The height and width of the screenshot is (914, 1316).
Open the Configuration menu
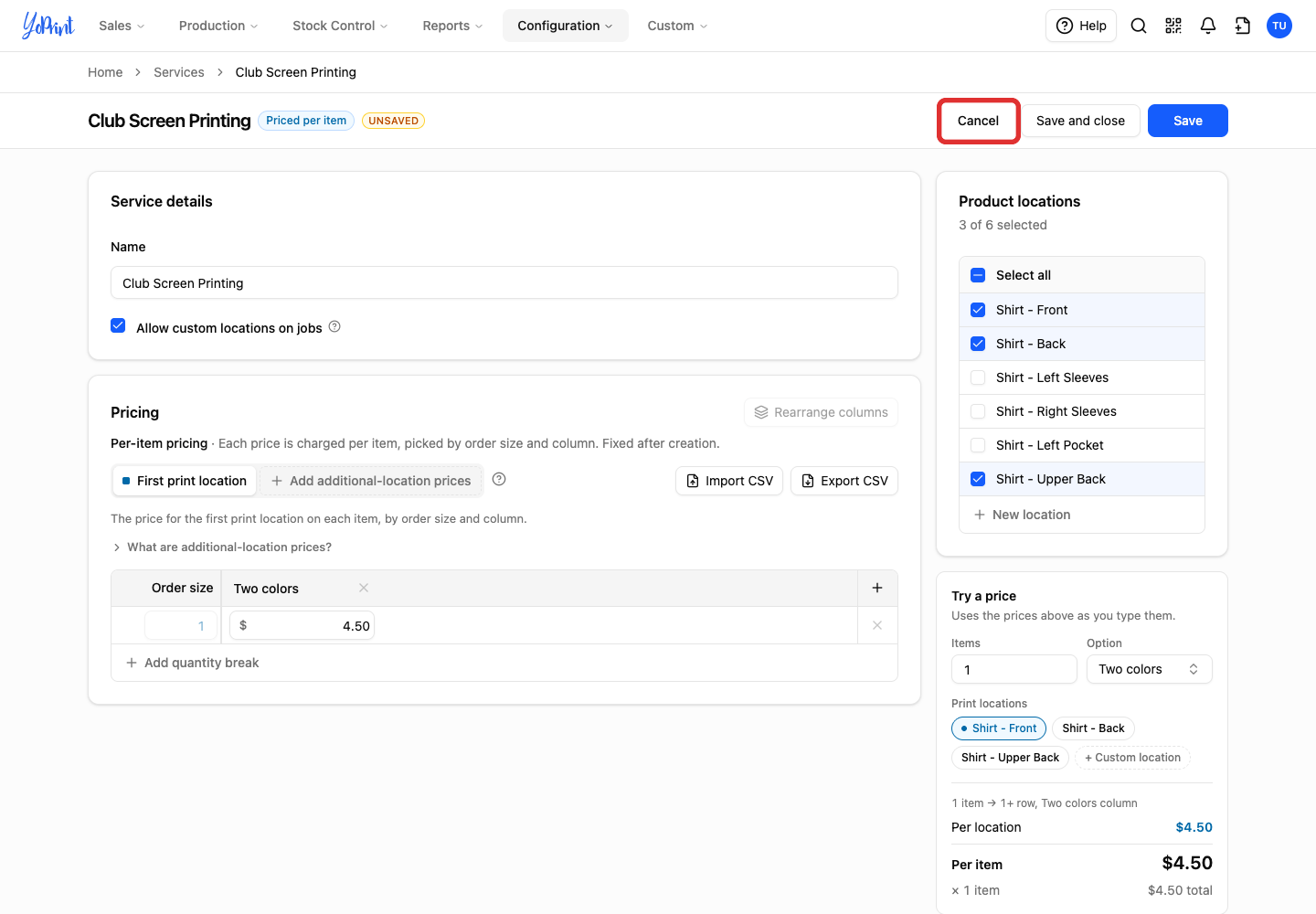tap(565, 26)
